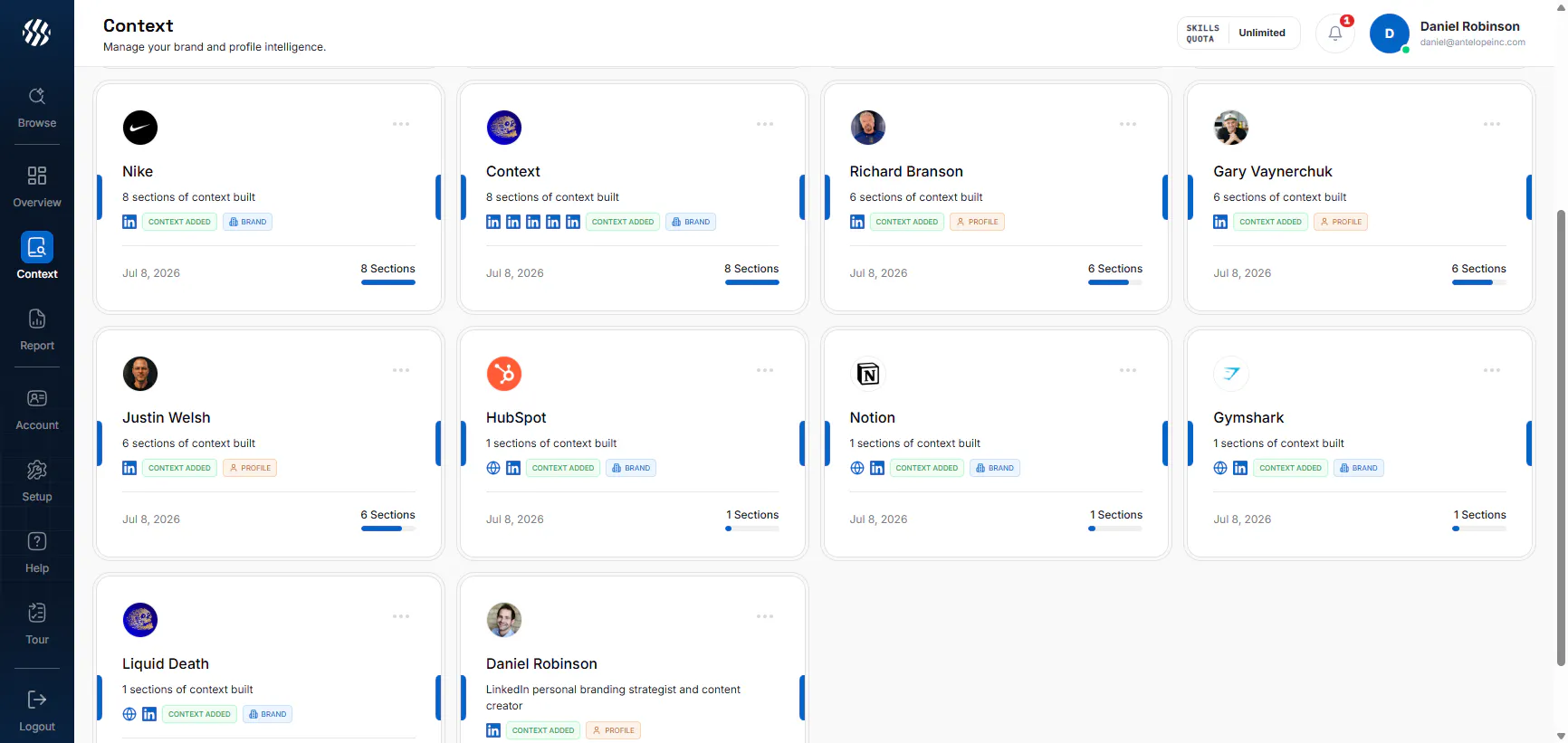Open the Account section
1568x743 pixels.
37,410
